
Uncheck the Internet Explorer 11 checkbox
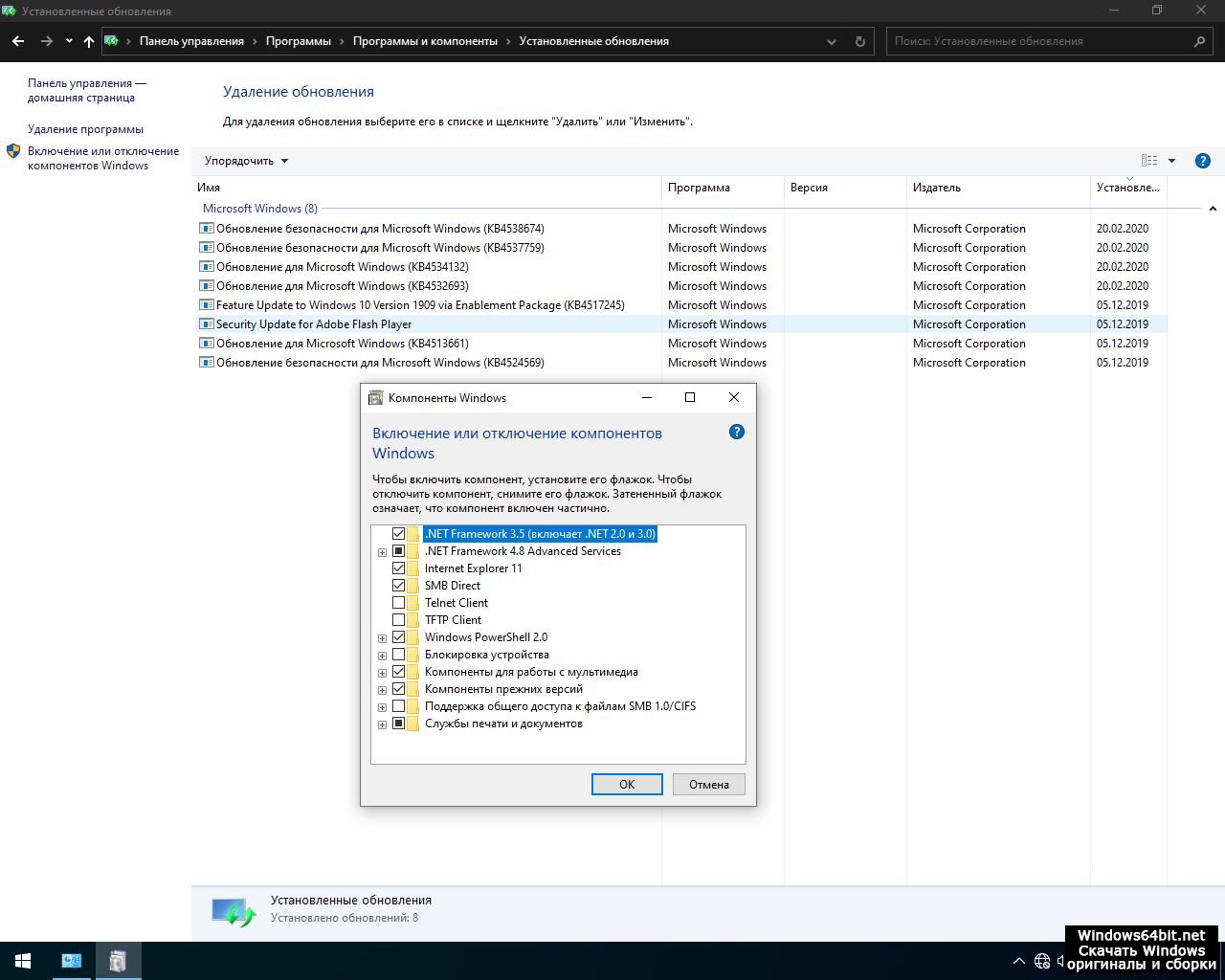click(399, 568)
